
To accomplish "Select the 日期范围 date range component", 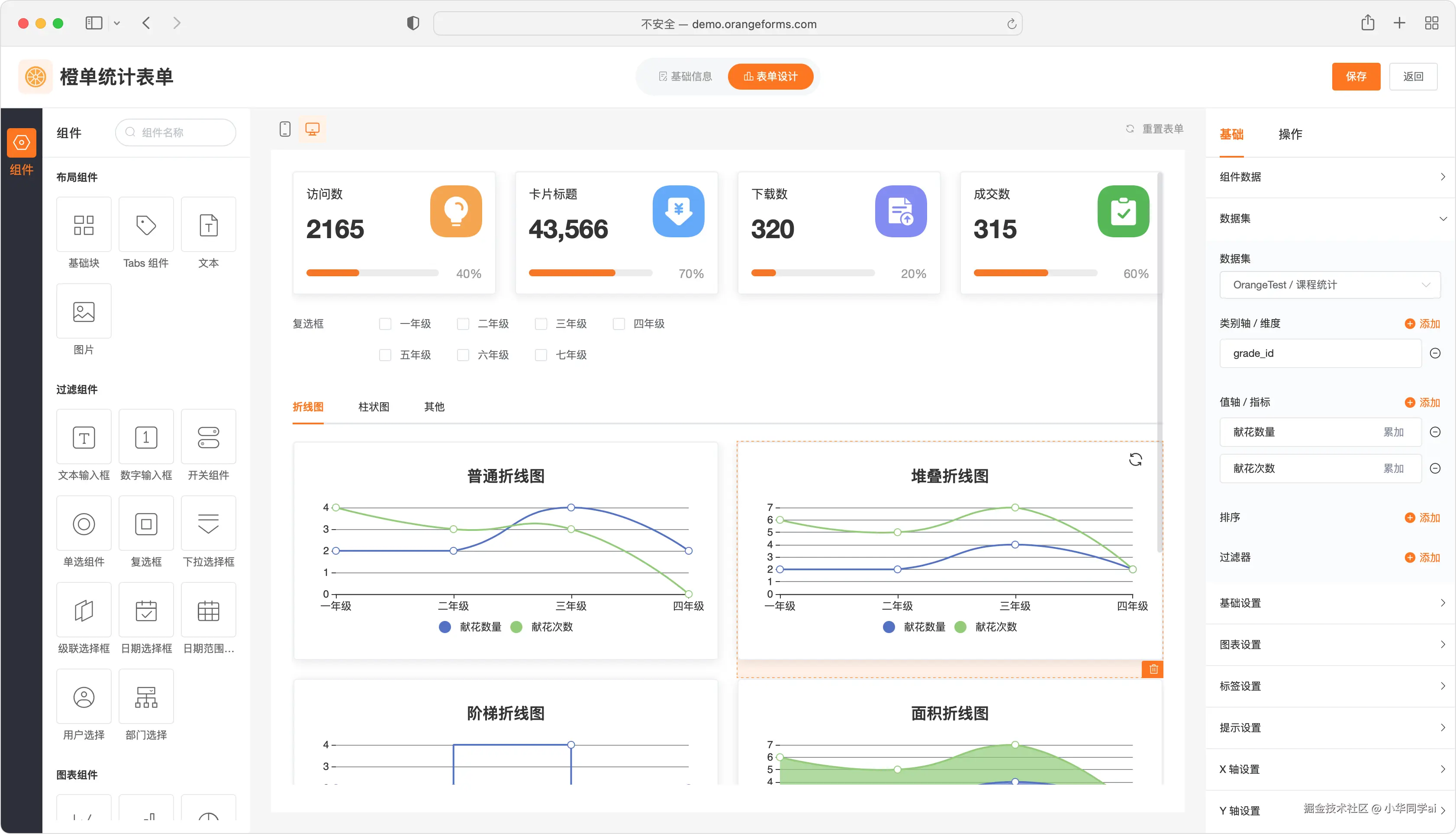I will point(209,610).
